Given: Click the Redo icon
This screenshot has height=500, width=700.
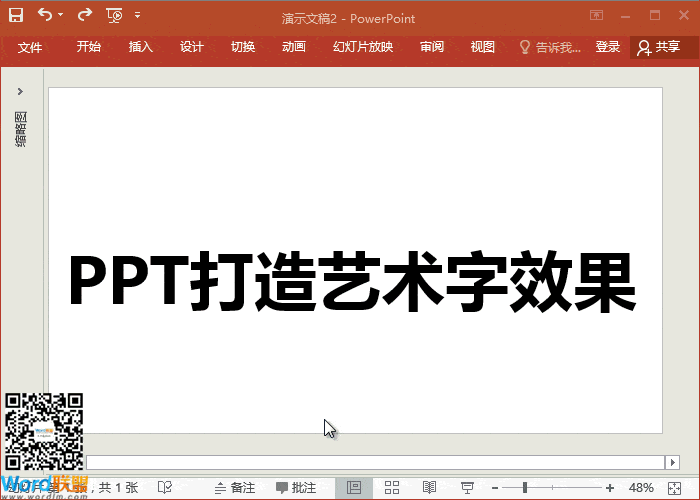Looking at the screenshot, I should [x=84, y=15].
